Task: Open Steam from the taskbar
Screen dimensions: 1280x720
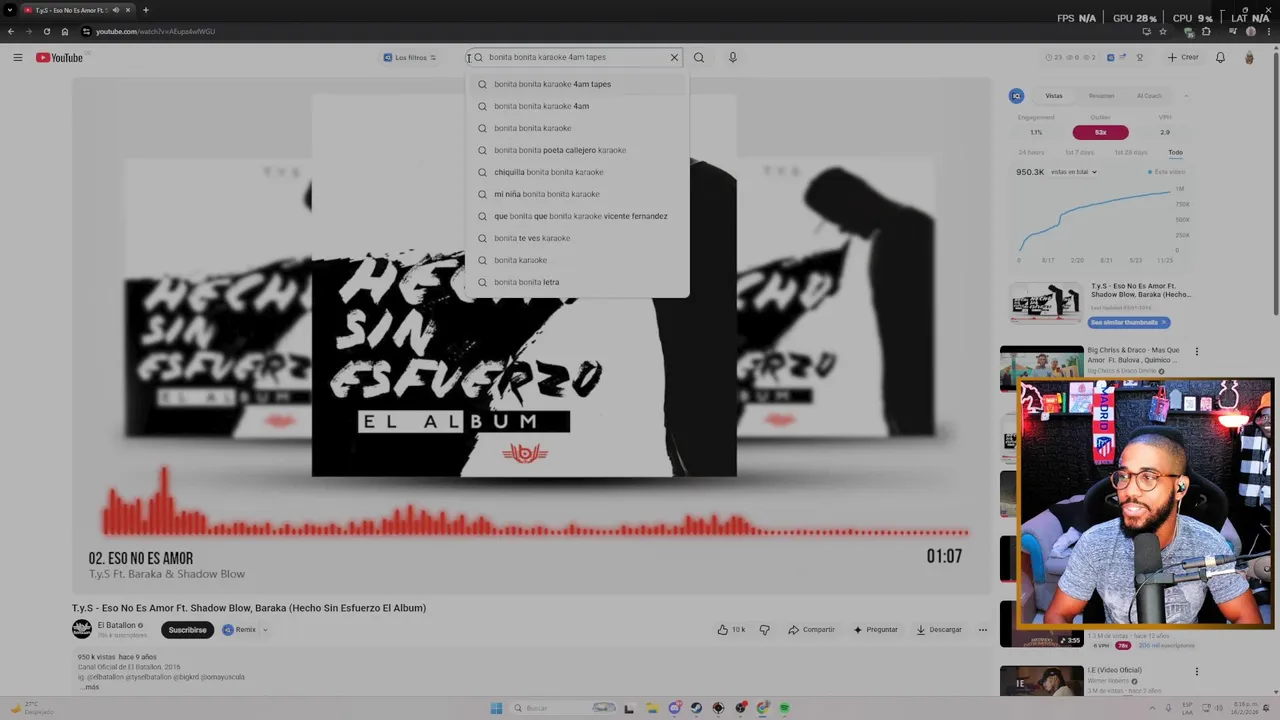Action: point(696,708)
